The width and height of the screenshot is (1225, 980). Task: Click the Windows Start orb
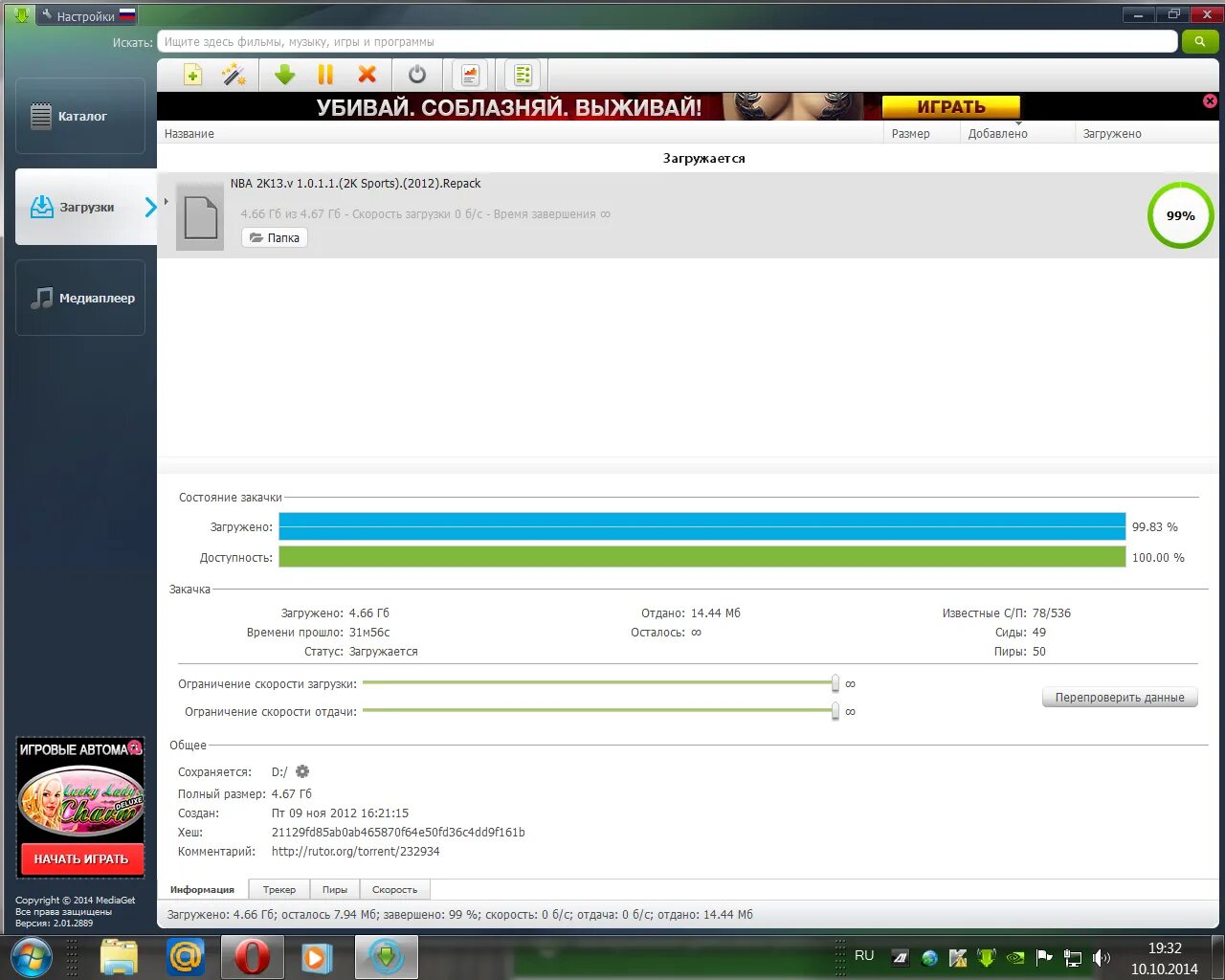30,957
